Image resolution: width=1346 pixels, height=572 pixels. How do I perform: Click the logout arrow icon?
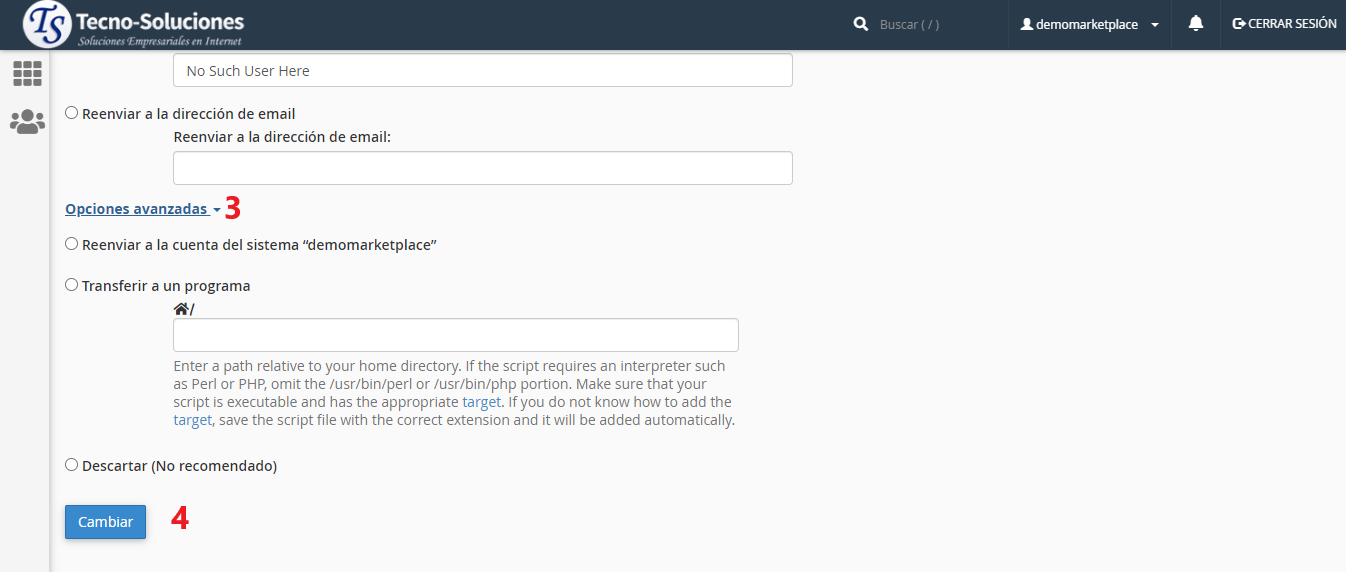point(1239,24)
